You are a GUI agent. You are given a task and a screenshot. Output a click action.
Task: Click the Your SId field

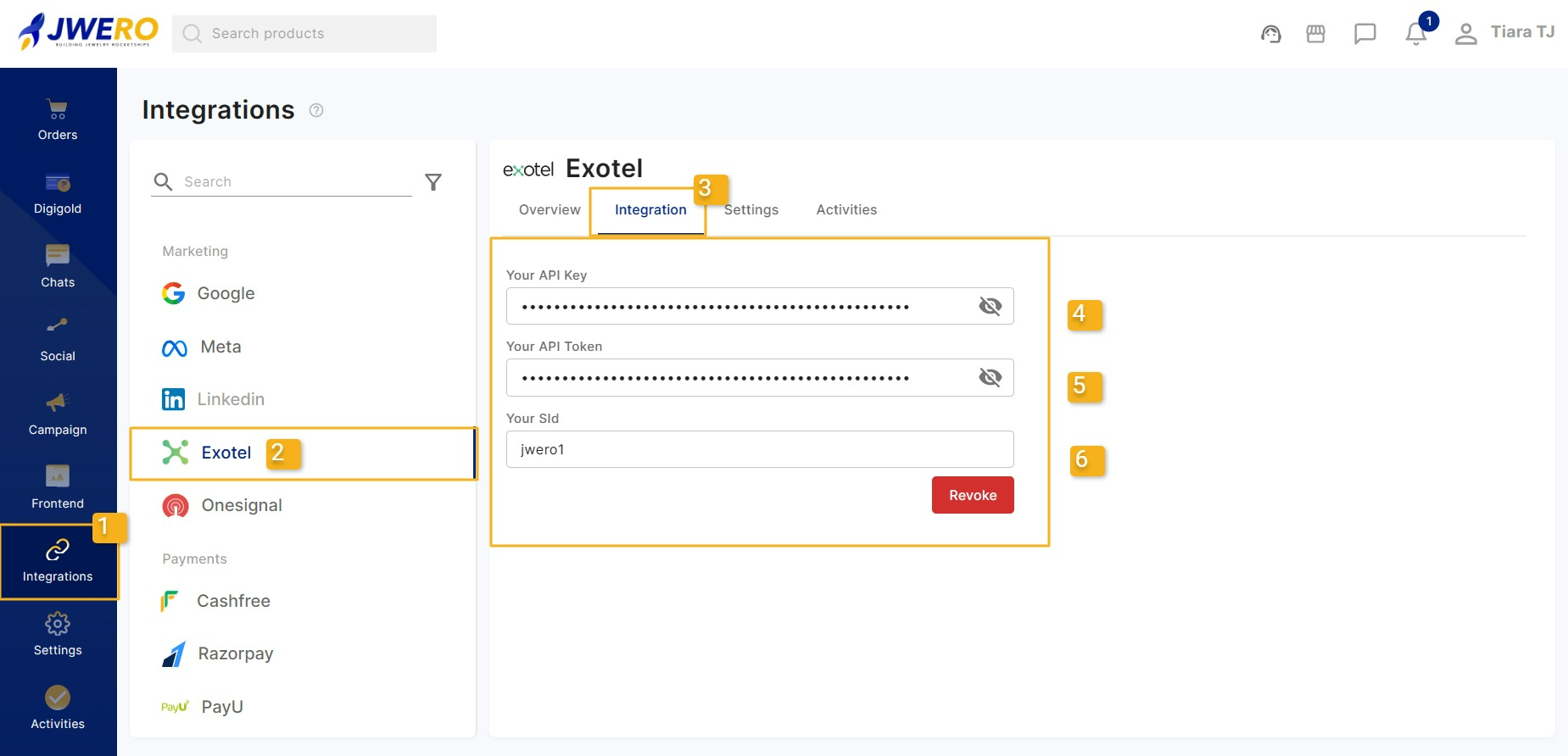(760, 449)
